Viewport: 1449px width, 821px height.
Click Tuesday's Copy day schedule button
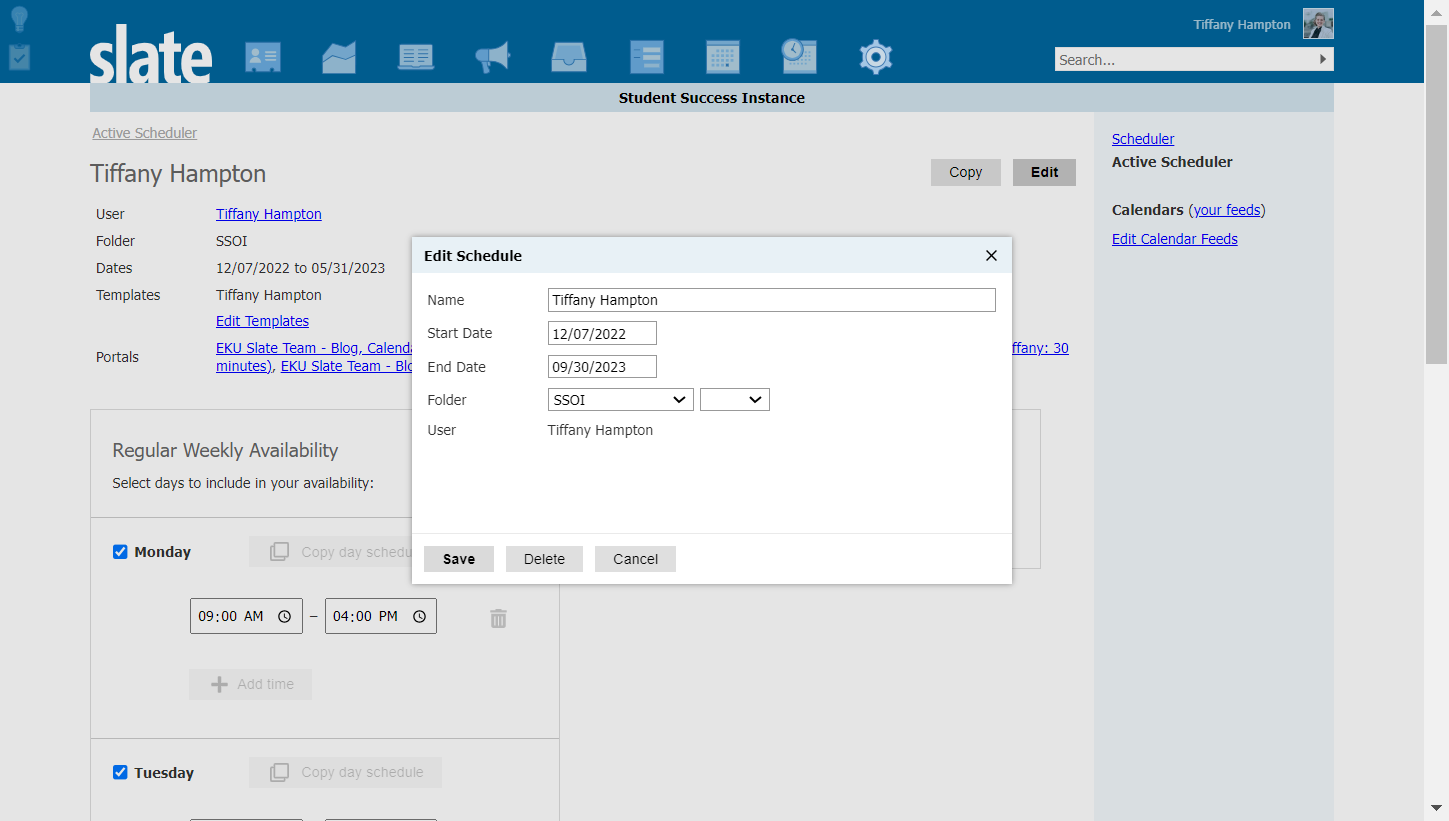tap(346, 772)
